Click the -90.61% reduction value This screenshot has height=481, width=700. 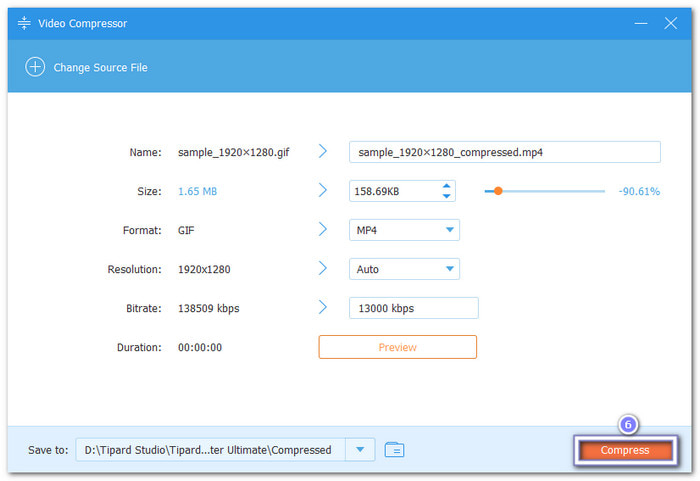coord(639,191)
